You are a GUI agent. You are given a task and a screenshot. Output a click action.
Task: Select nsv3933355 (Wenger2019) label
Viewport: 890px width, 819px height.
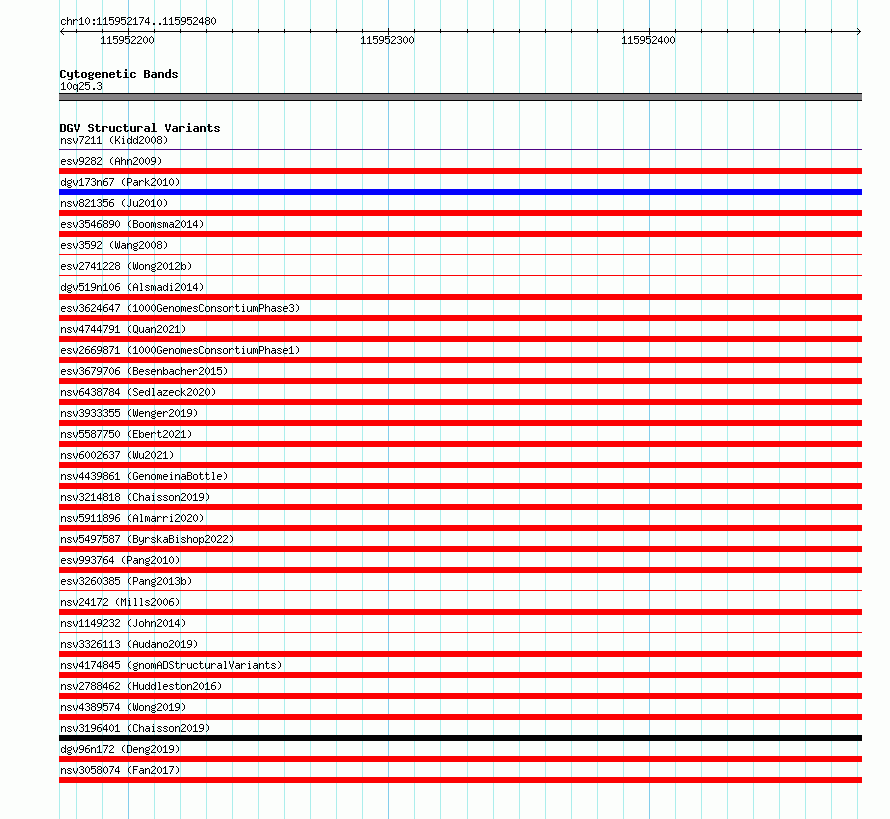coord(129,413)
